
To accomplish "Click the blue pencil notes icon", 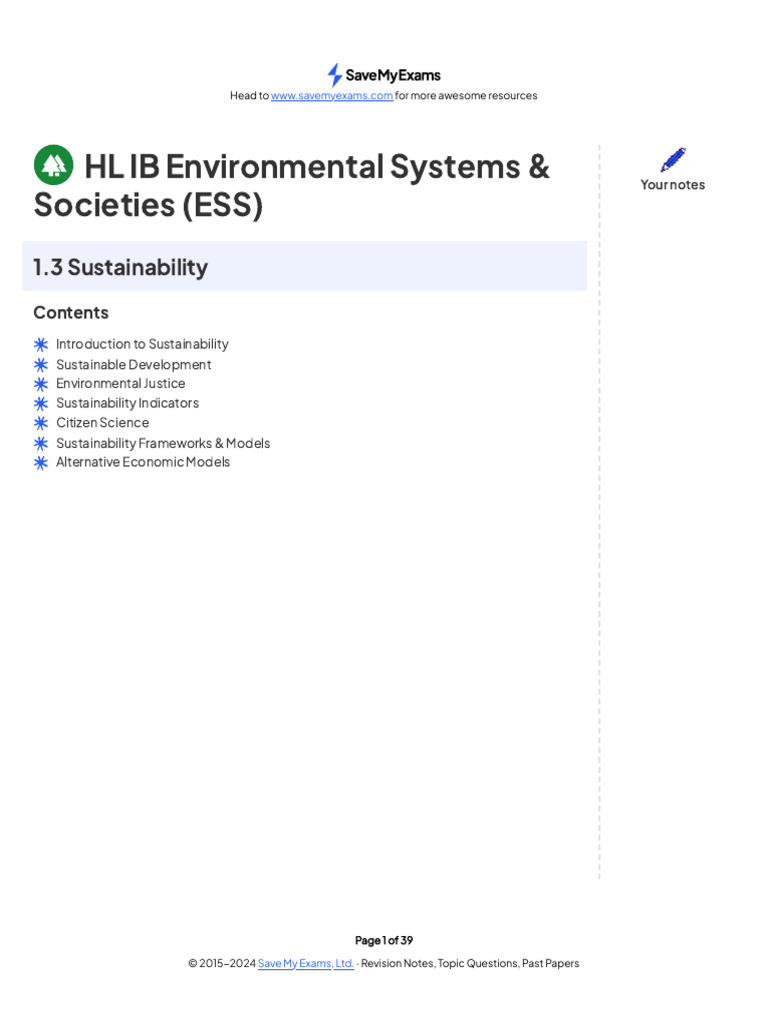I will point(673,160).
